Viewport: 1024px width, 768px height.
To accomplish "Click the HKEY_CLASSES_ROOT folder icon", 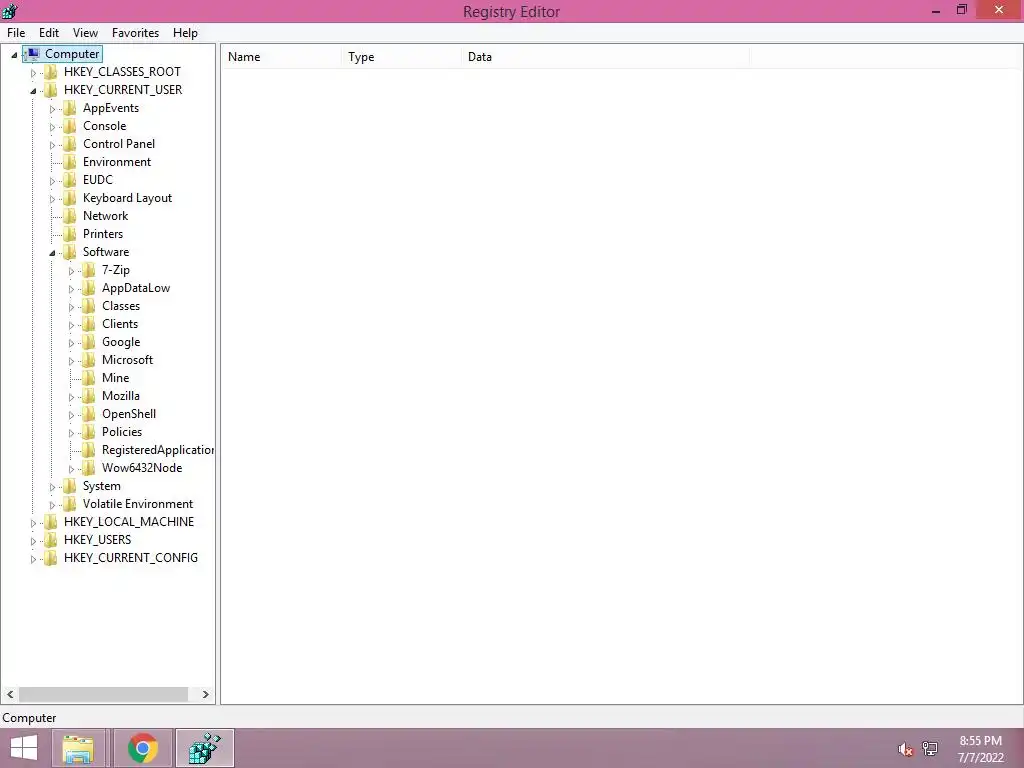I will tap(51, 72).
